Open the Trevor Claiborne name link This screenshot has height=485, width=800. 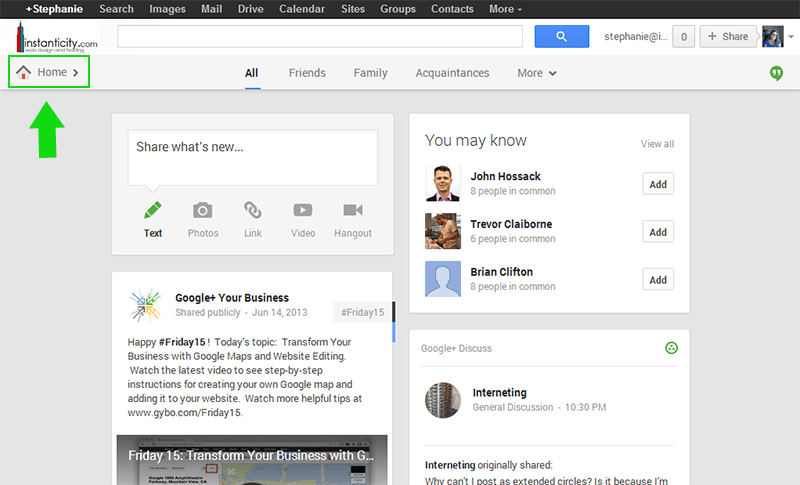pos(511,224)
